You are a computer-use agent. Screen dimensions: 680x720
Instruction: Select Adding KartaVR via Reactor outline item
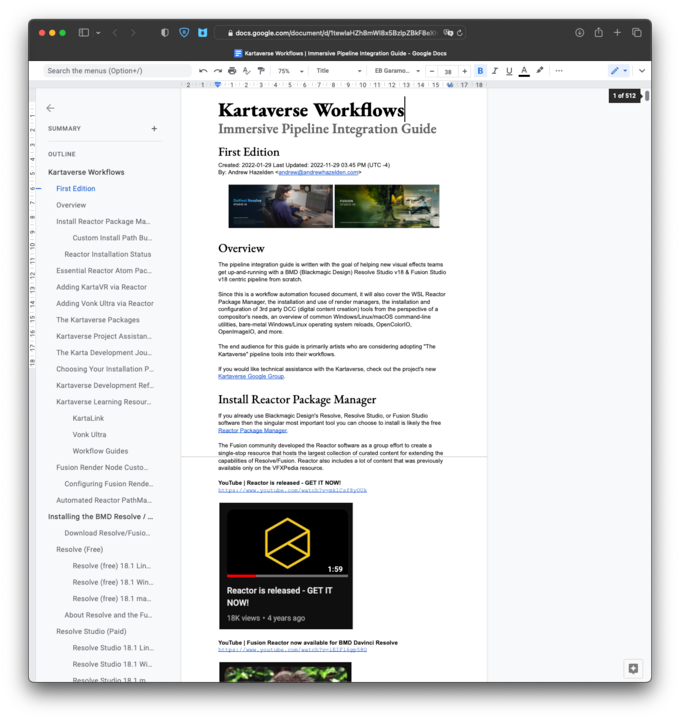[x=101, y=287]
